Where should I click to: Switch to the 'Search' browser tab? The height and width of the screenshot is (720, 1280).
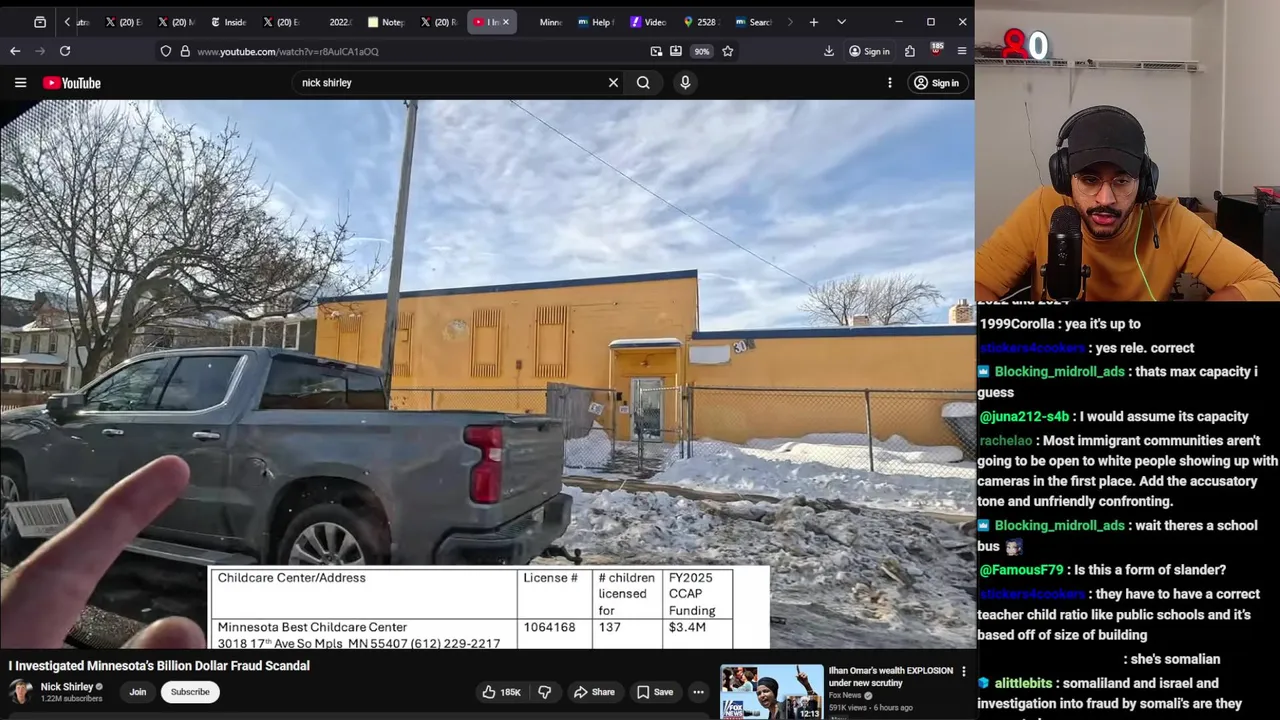(753, 22)
